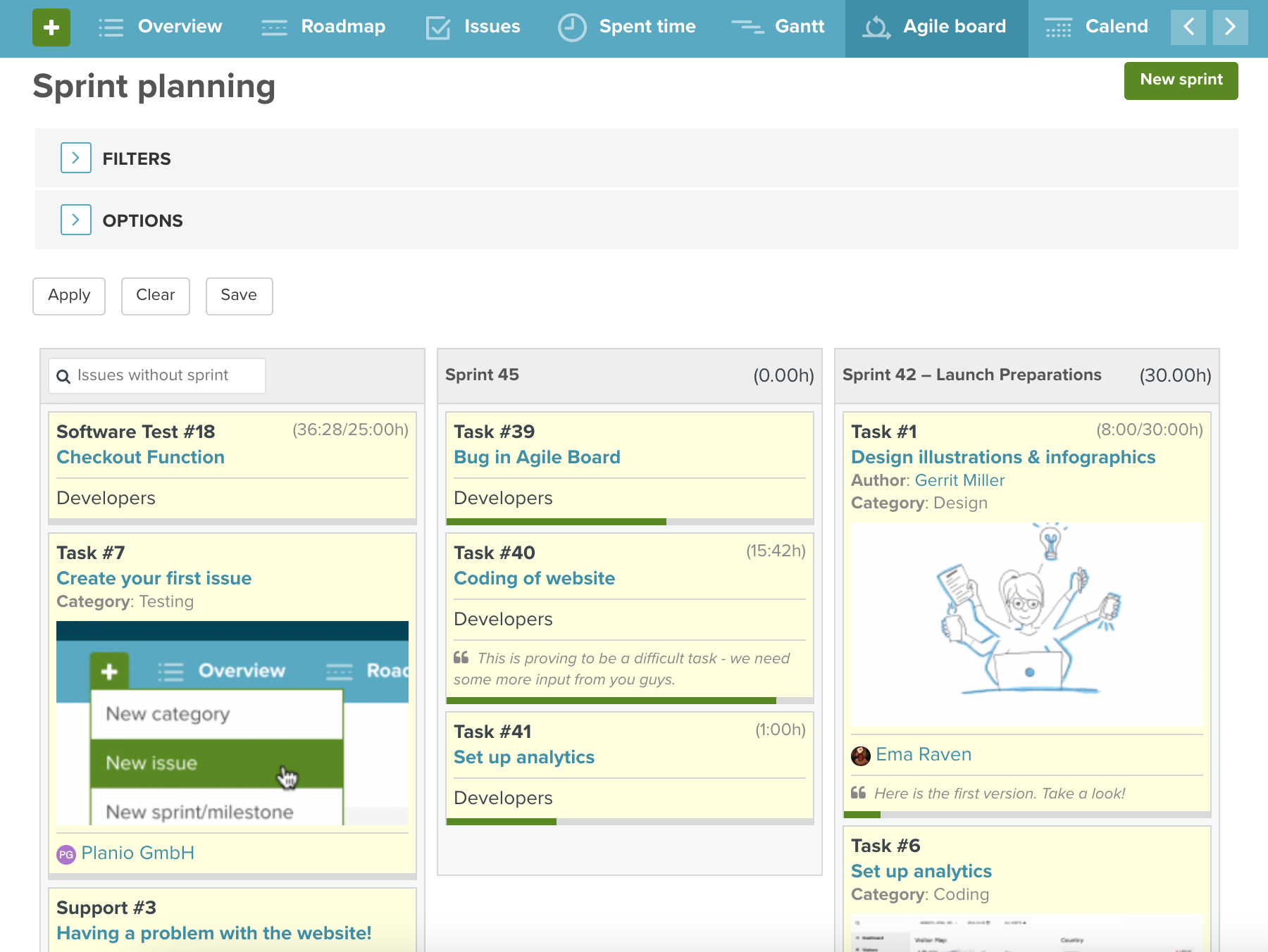Click the search magnifier icon
1268x952 pixels.
[63, 376]
